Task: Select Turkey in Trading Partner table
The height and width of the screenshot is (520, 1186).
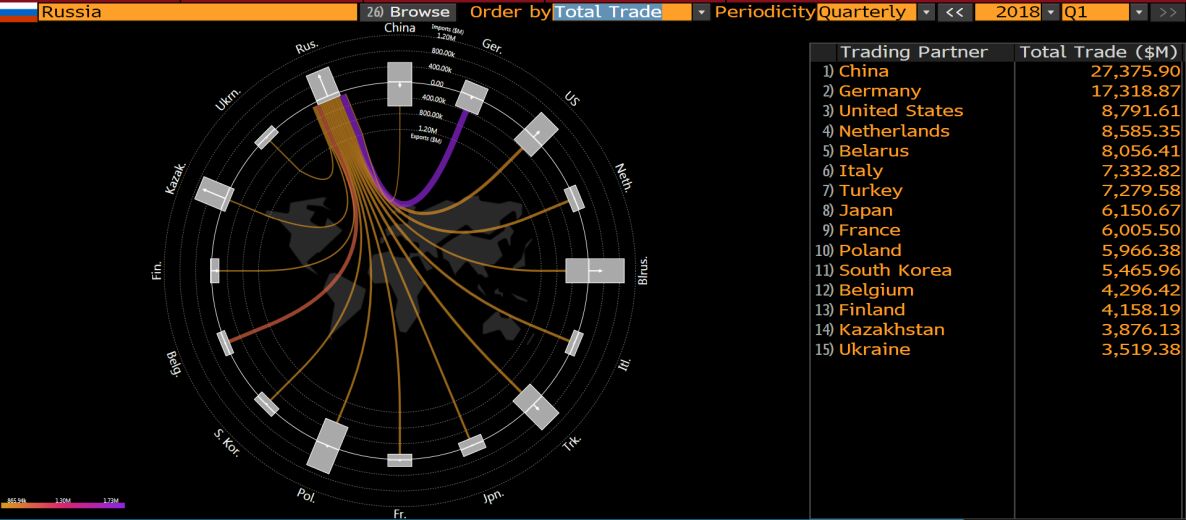Action: coord(871,190)
